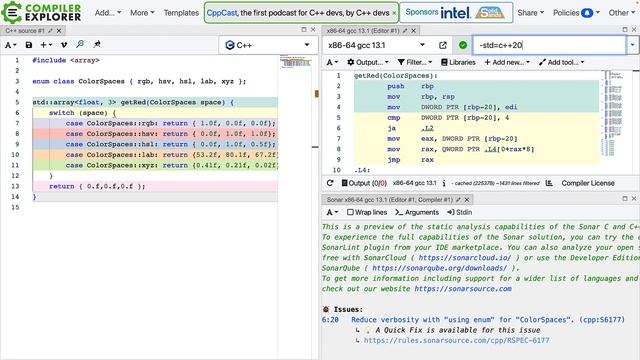Screen dimensions: 640x360
Task: Rename the C++ source #1 tab pencil icon
Action: pyautogui.click(x=50, y=31)
